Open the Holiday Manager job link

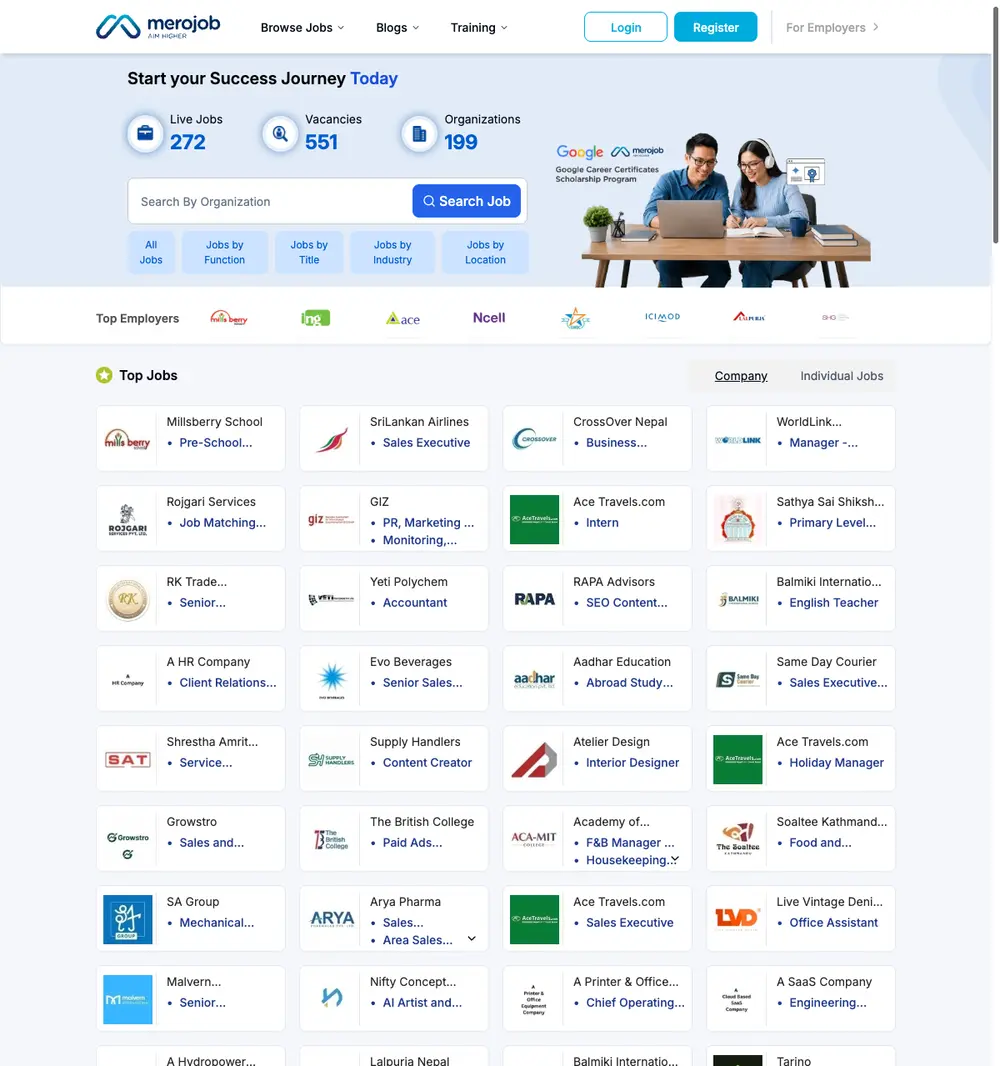pyautogui.click(x=836, y=763)
